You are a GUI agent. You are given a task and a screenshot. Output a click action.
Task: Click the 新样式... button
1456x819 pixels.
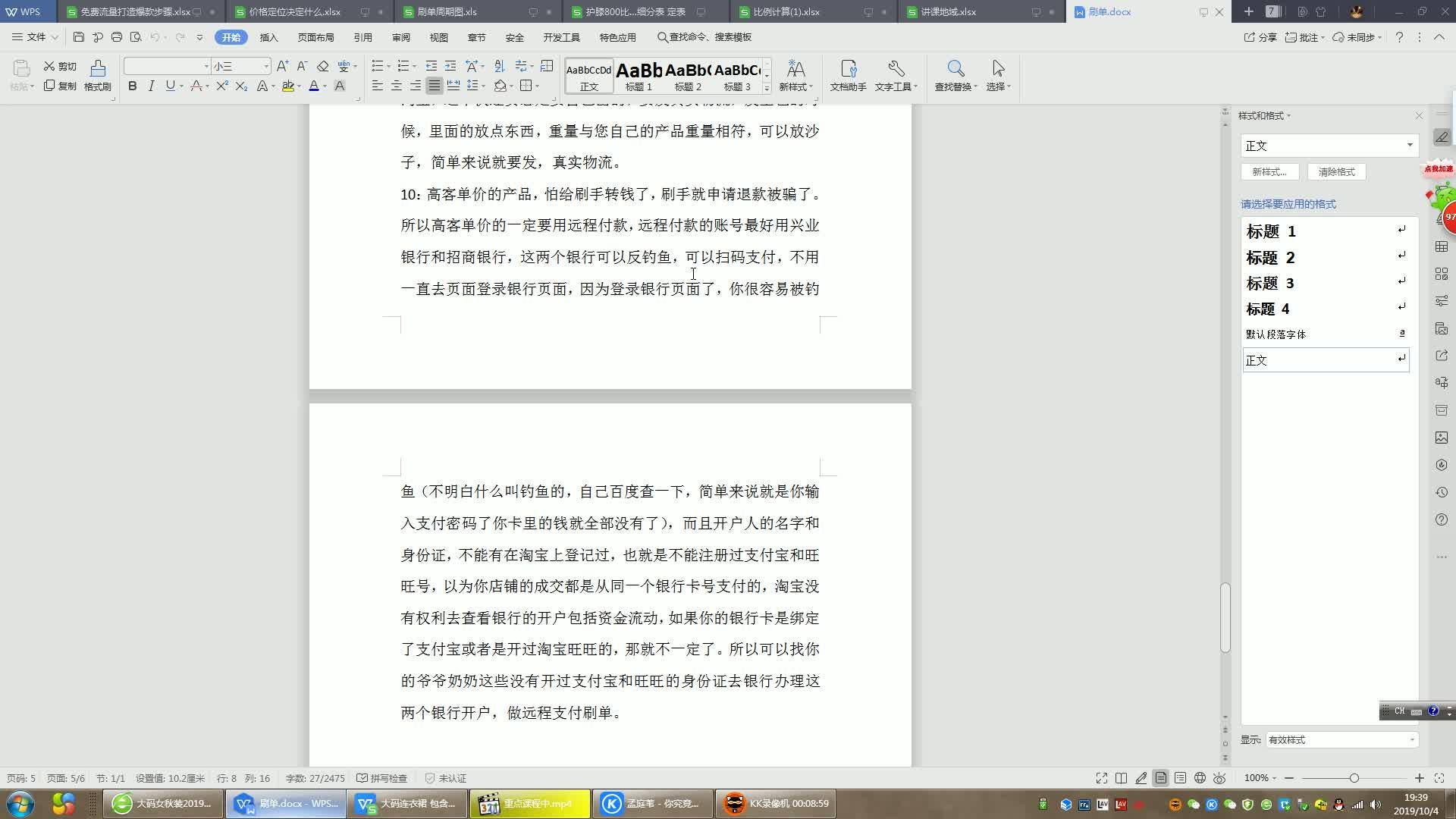[1269, 172]
